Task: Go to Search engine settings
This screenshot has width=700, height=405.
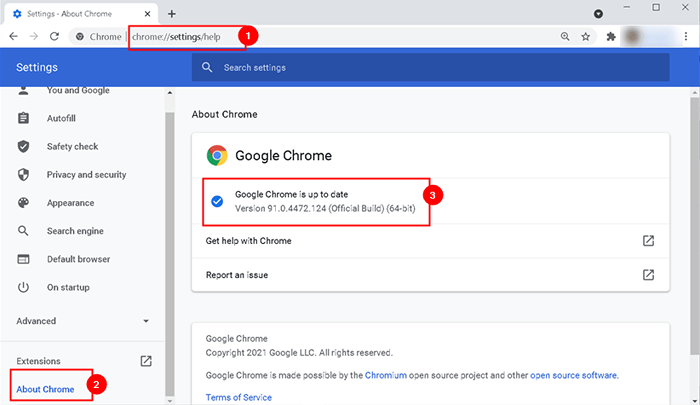Action: click(x=76, y=231)
